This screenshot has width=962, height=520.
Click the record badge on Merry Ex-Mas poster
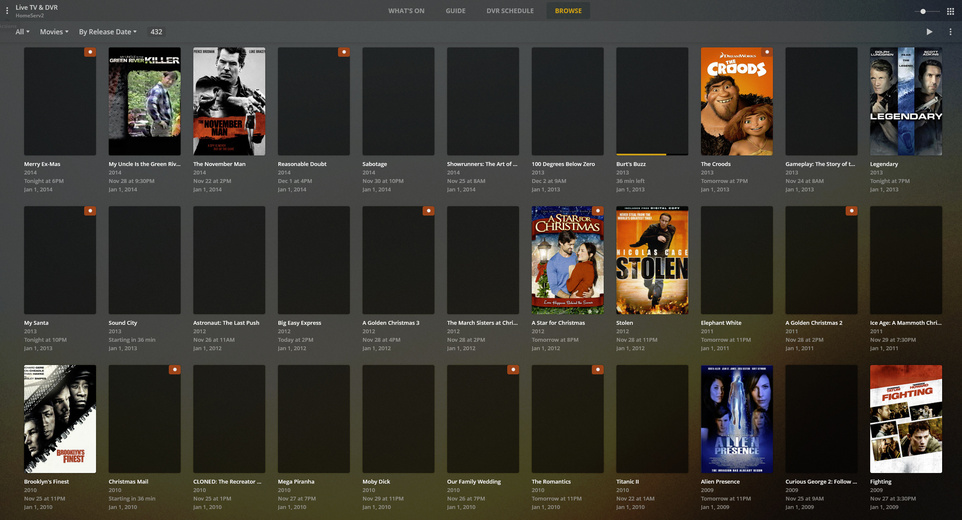click(x=90, y=52)
